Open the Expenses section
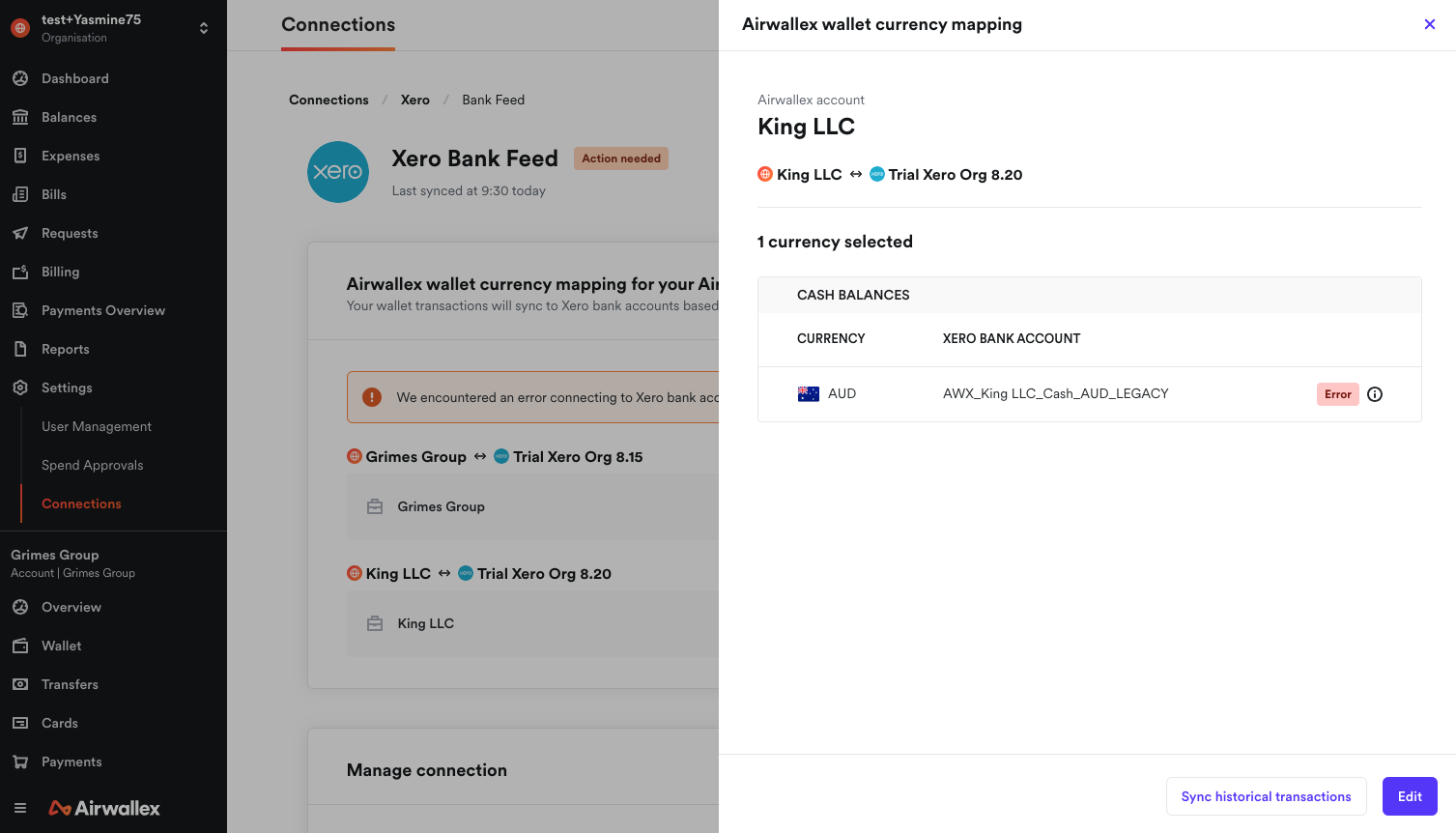The image size is (1456, 833). [x=71, y=156]
